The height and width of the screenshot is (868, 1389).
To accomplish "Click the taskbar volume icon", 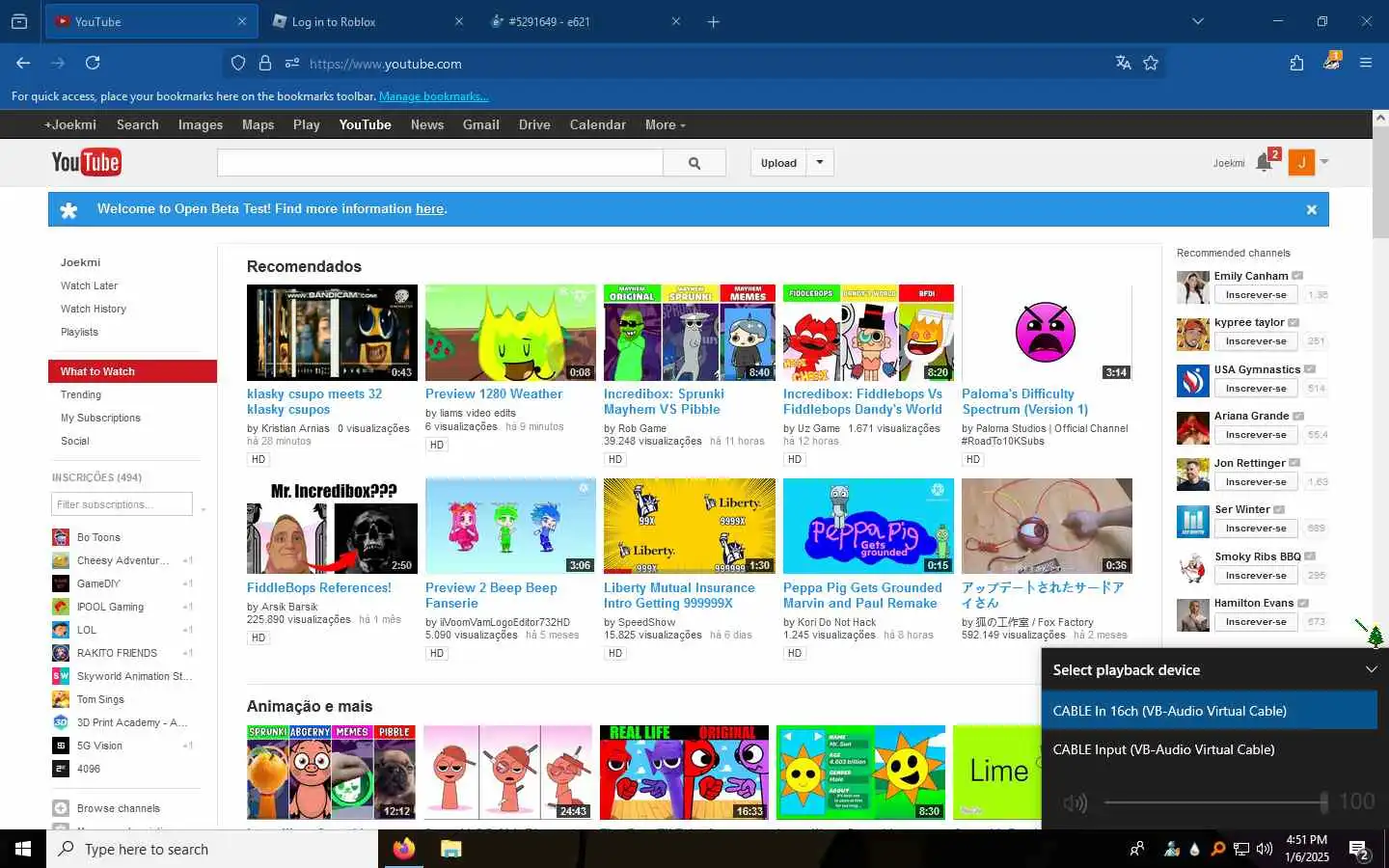I will click(1265, 849).
